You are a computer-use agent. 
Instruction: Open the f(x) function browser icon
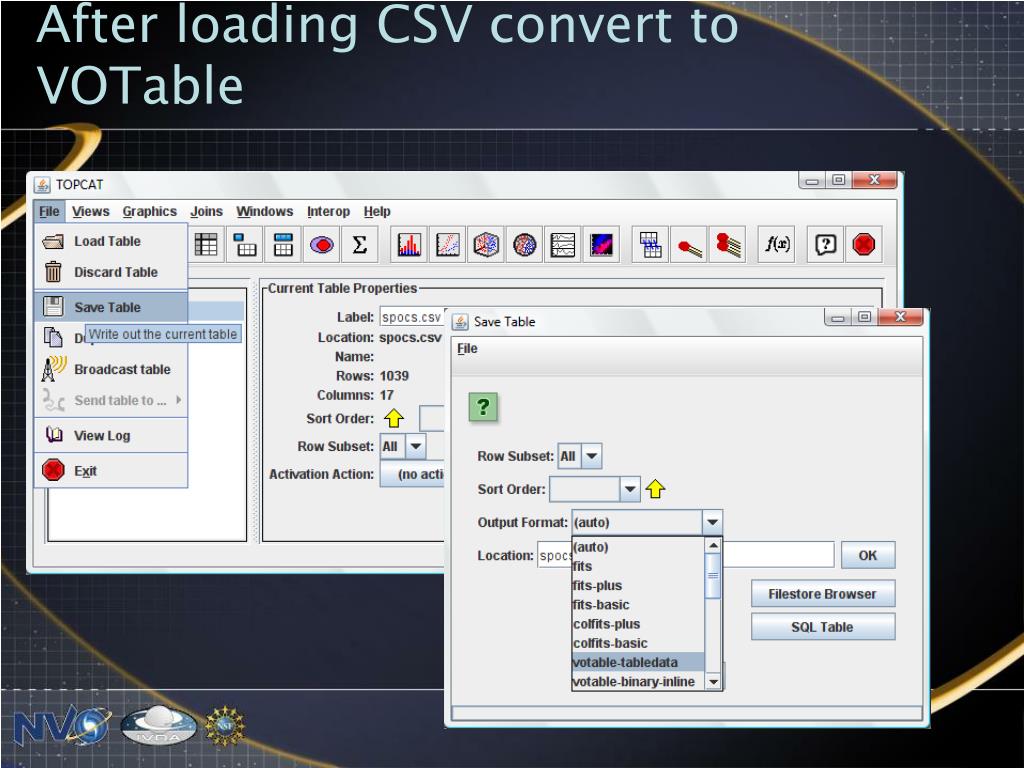click(776, 245)
